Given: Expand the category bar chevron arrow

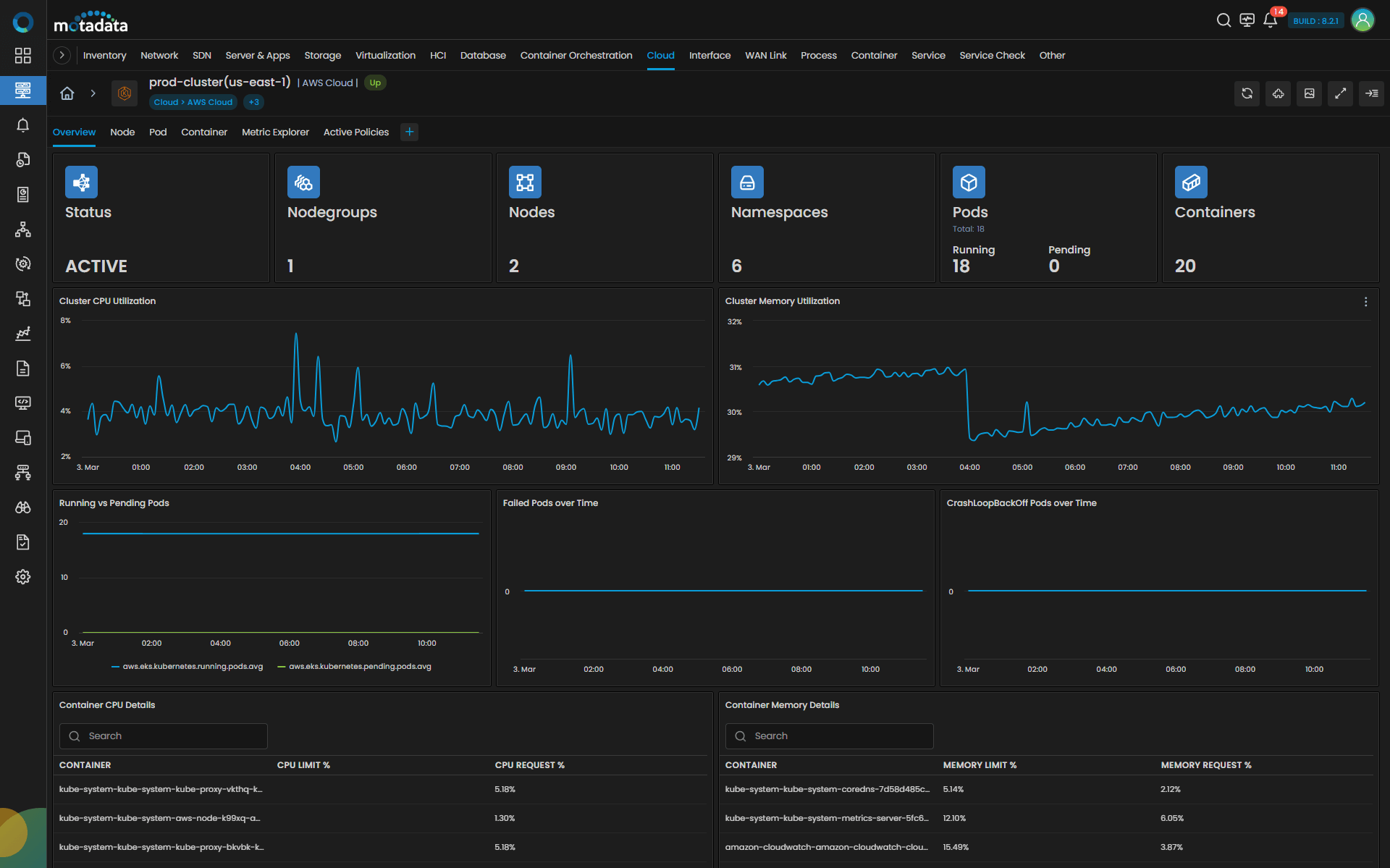Looking at the screenshot, I should click(x=62, y=55).
